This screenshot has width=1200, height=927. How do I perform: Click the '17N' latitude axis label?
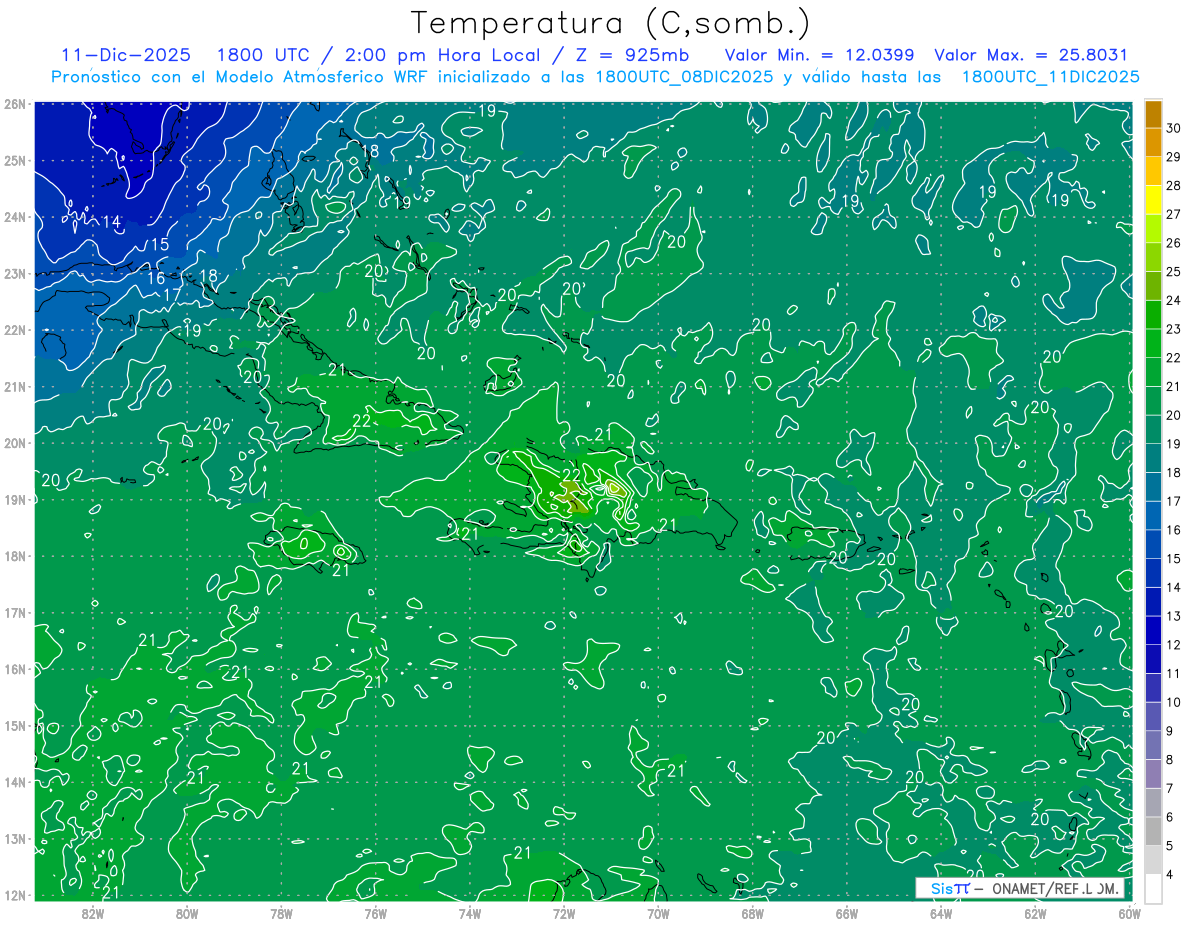[x=15, y=612]
